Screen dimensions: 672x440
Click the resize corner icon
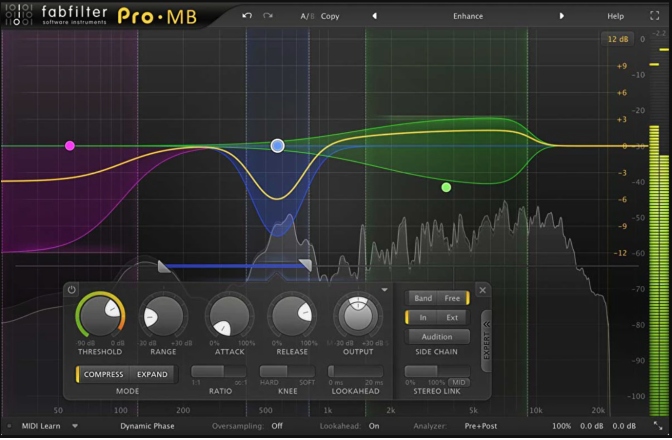tap(657, 426)
